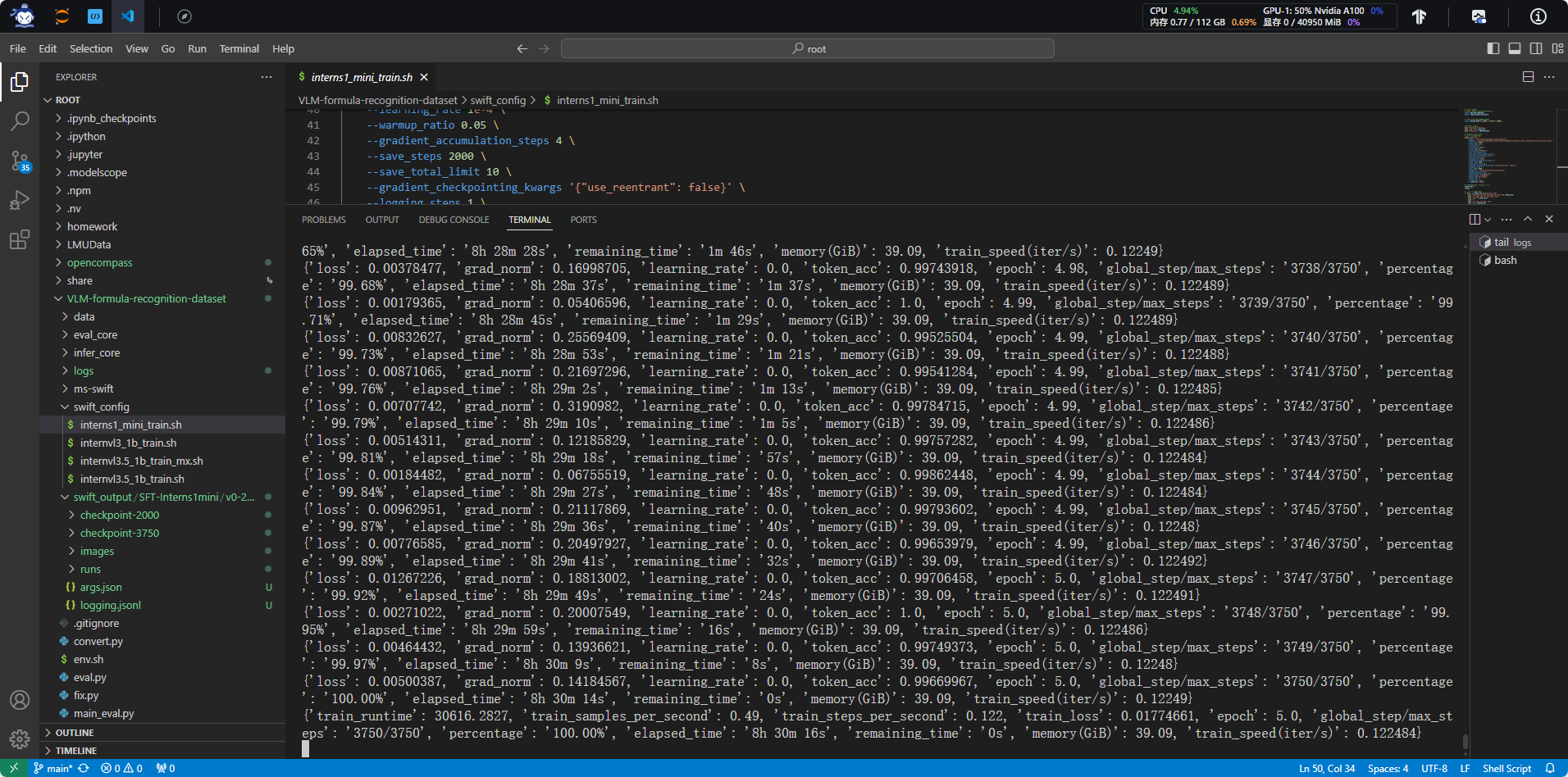Open Source Control view with 35 badge
The height and width of the screenshot is (777, 1568).
(20, 161)
